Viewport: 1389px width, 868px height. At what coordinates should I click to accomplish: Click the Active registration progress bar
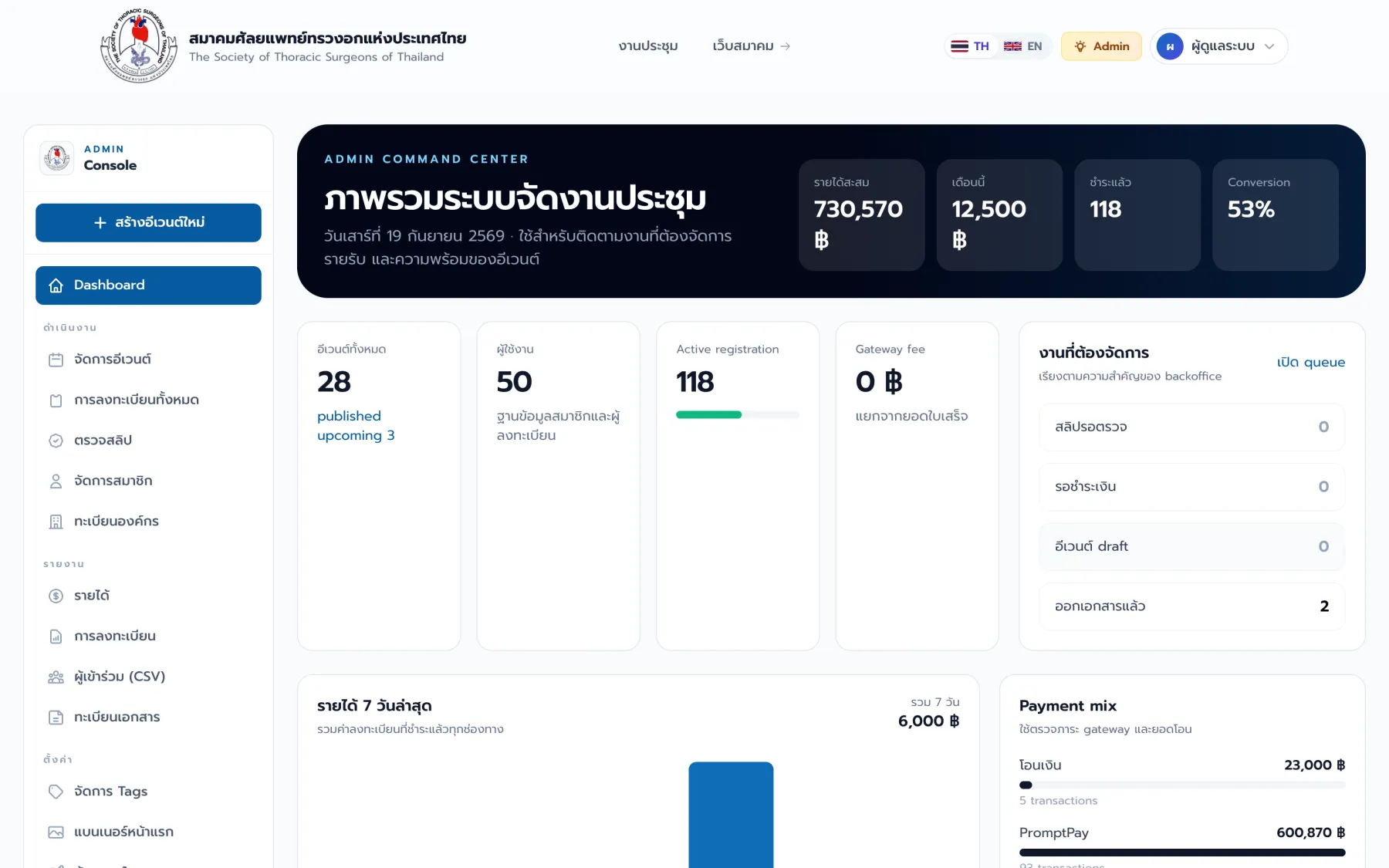737,415
